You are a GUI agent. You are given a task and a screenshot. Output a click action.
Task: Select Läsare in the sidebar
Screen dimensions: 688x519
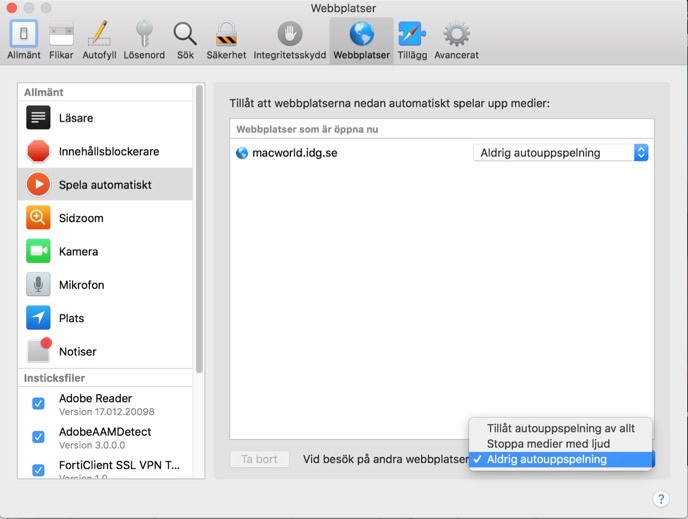(x=105, y=118)
